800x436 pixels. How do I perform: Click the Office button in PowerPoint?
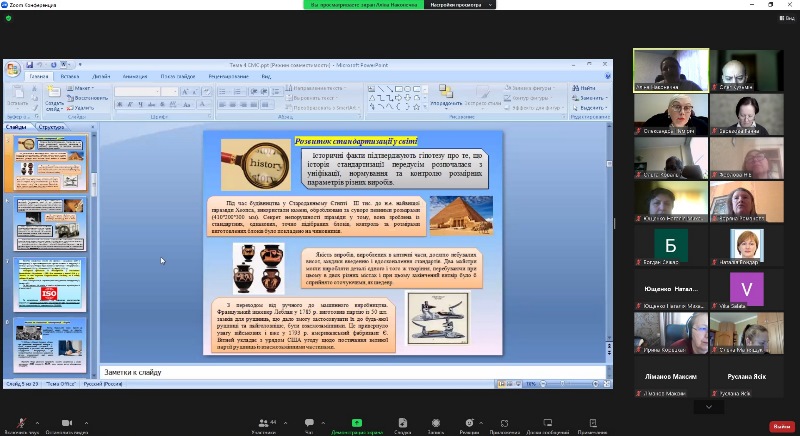coord(12,68)
